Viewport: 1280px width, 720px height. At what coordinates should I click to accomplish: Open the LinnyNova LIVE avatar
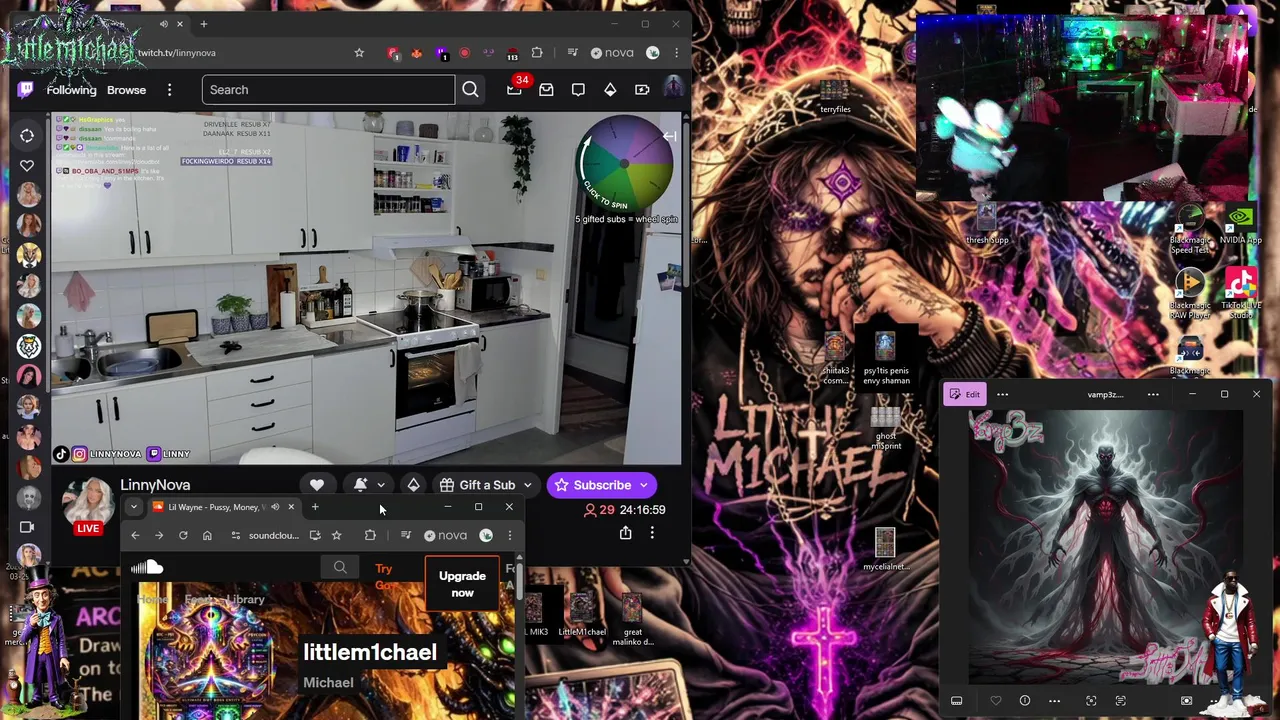(88, 505)
